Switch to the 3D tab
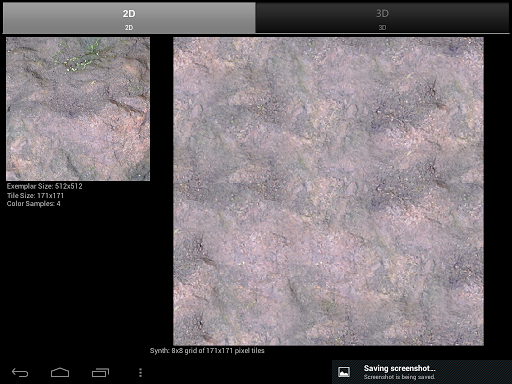The height and width of the screenshot is (384, 512). click(382, 18)
